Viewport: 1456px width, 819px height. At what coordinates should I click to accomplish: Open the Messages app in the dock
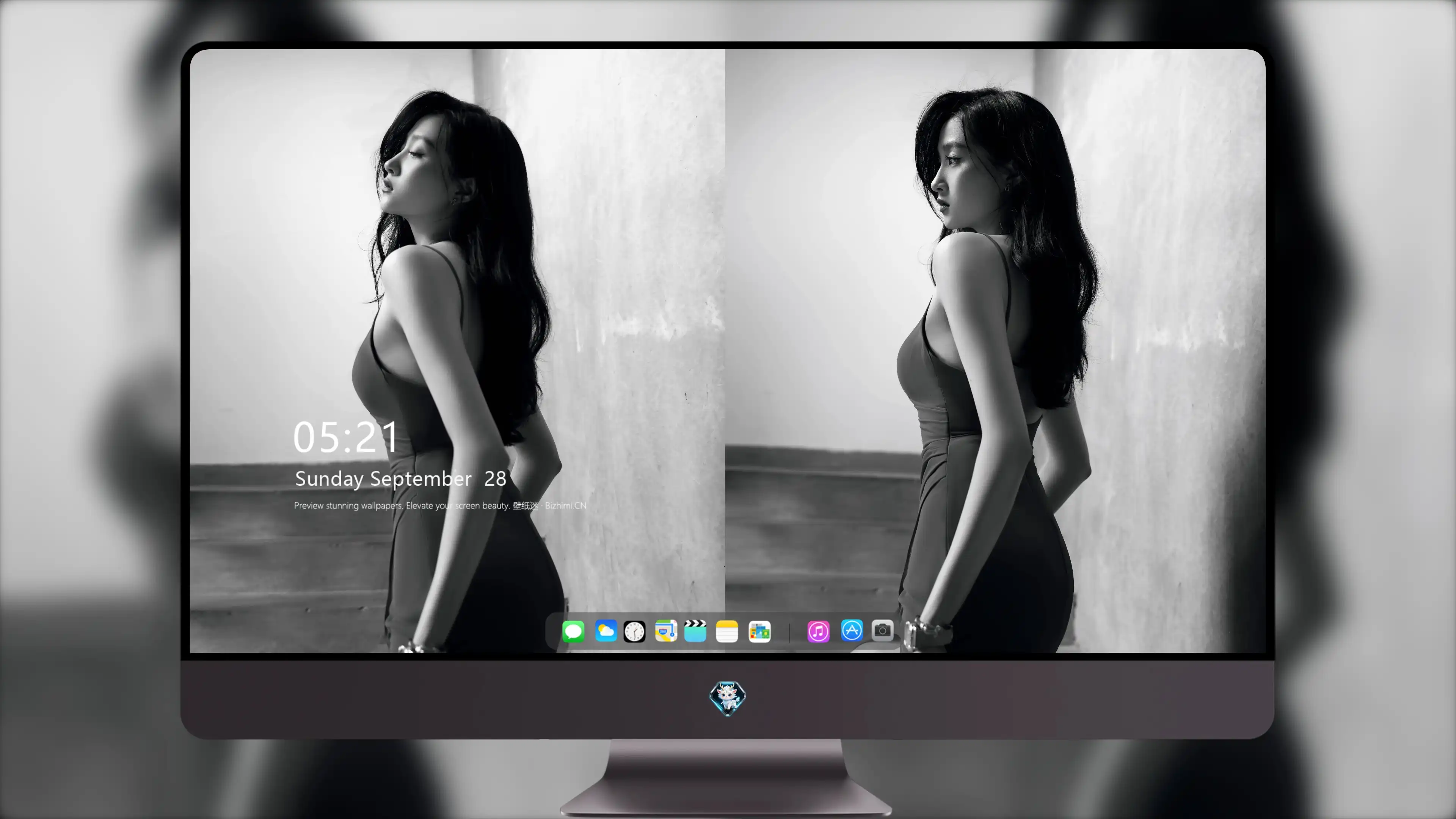(x=573, y=631)
